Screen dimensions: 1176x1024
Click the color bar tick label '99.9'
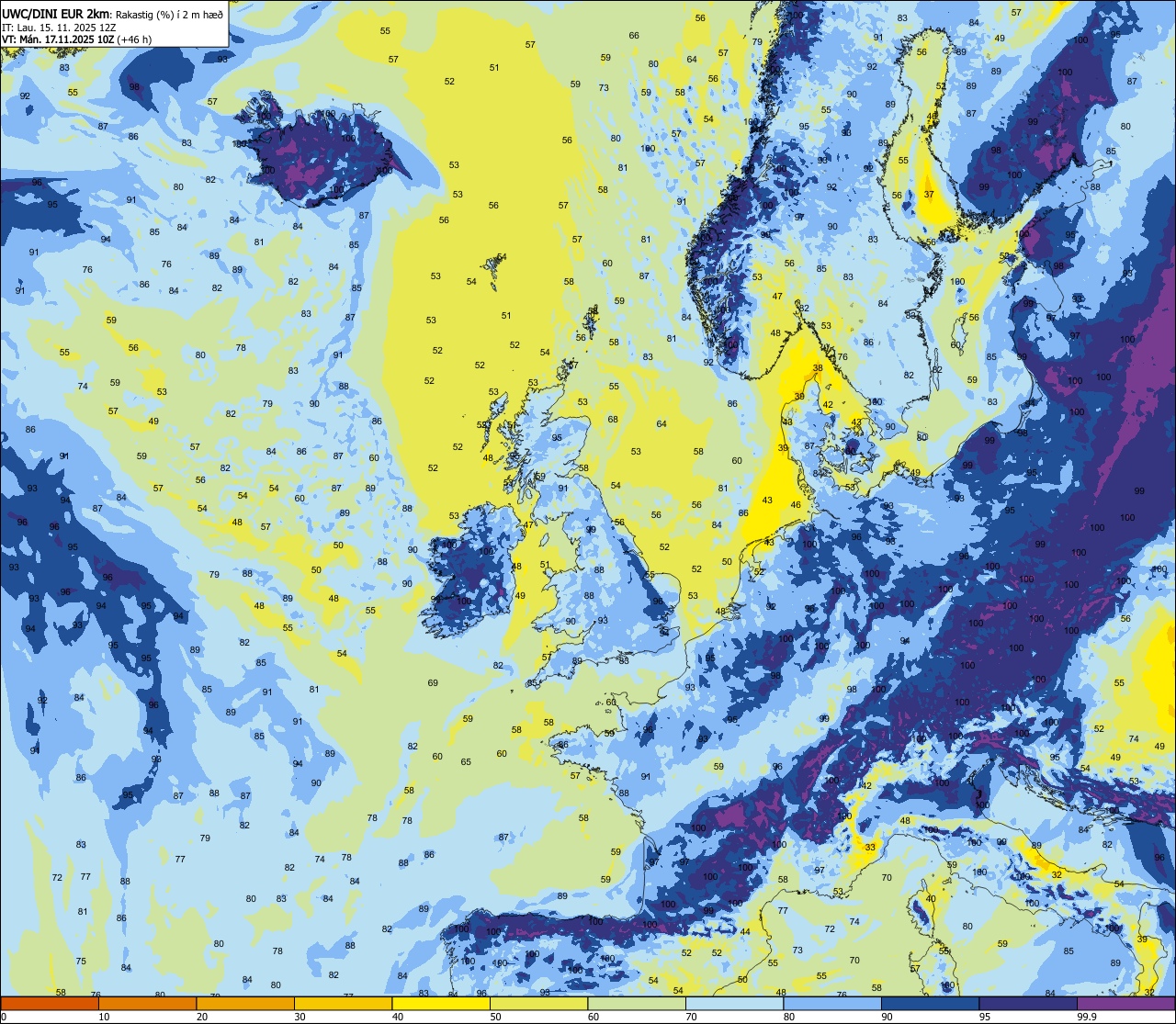tap(1087, 1017)
